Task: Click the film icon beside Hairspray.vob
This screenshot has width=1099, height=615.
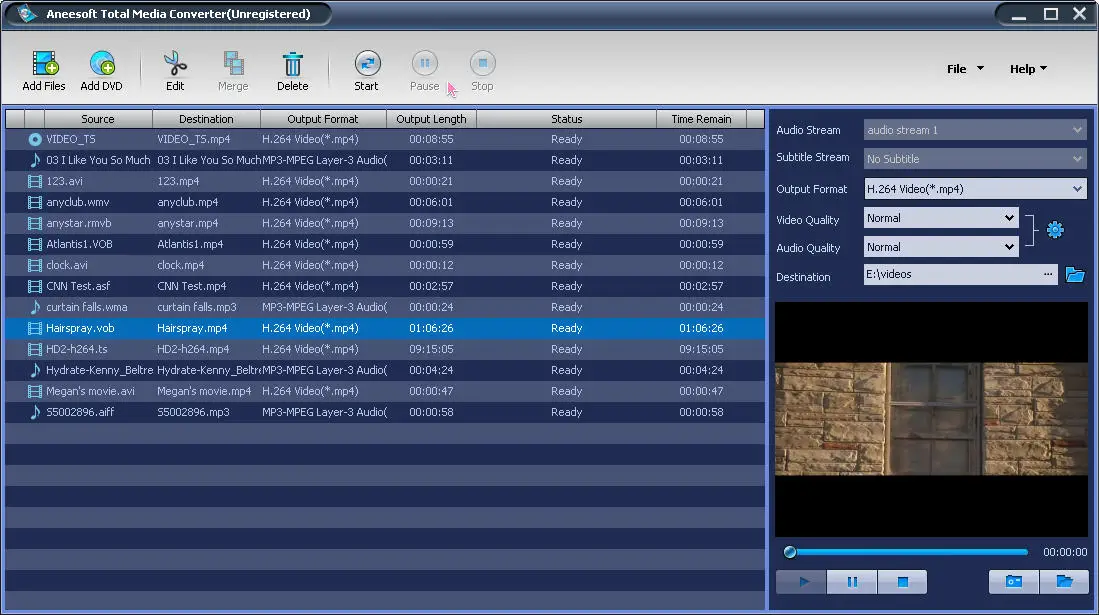Action: (x=34, y=328)
